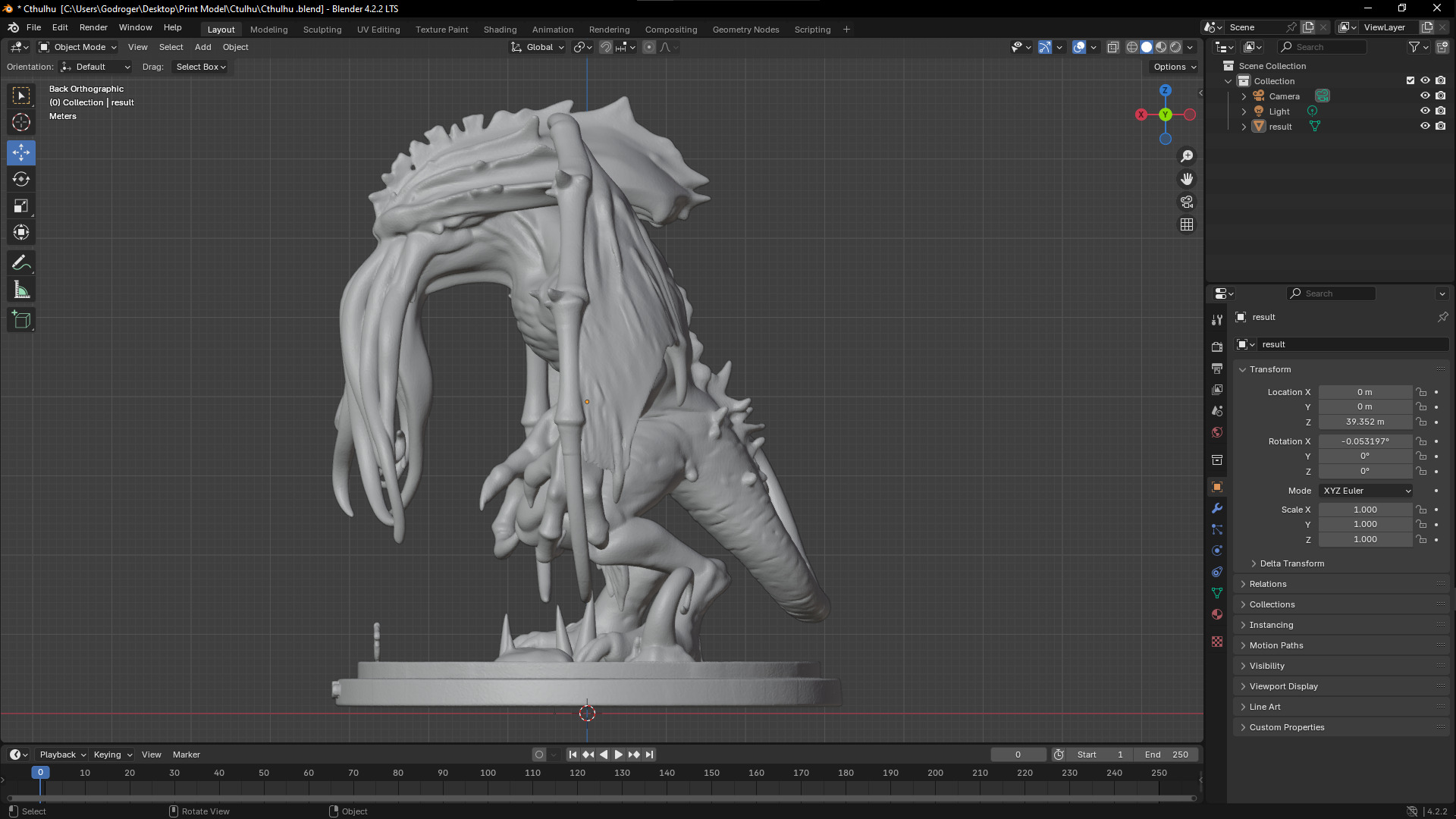
Task: Switch to wireframe viewport shading
Action: (1131, 47)
